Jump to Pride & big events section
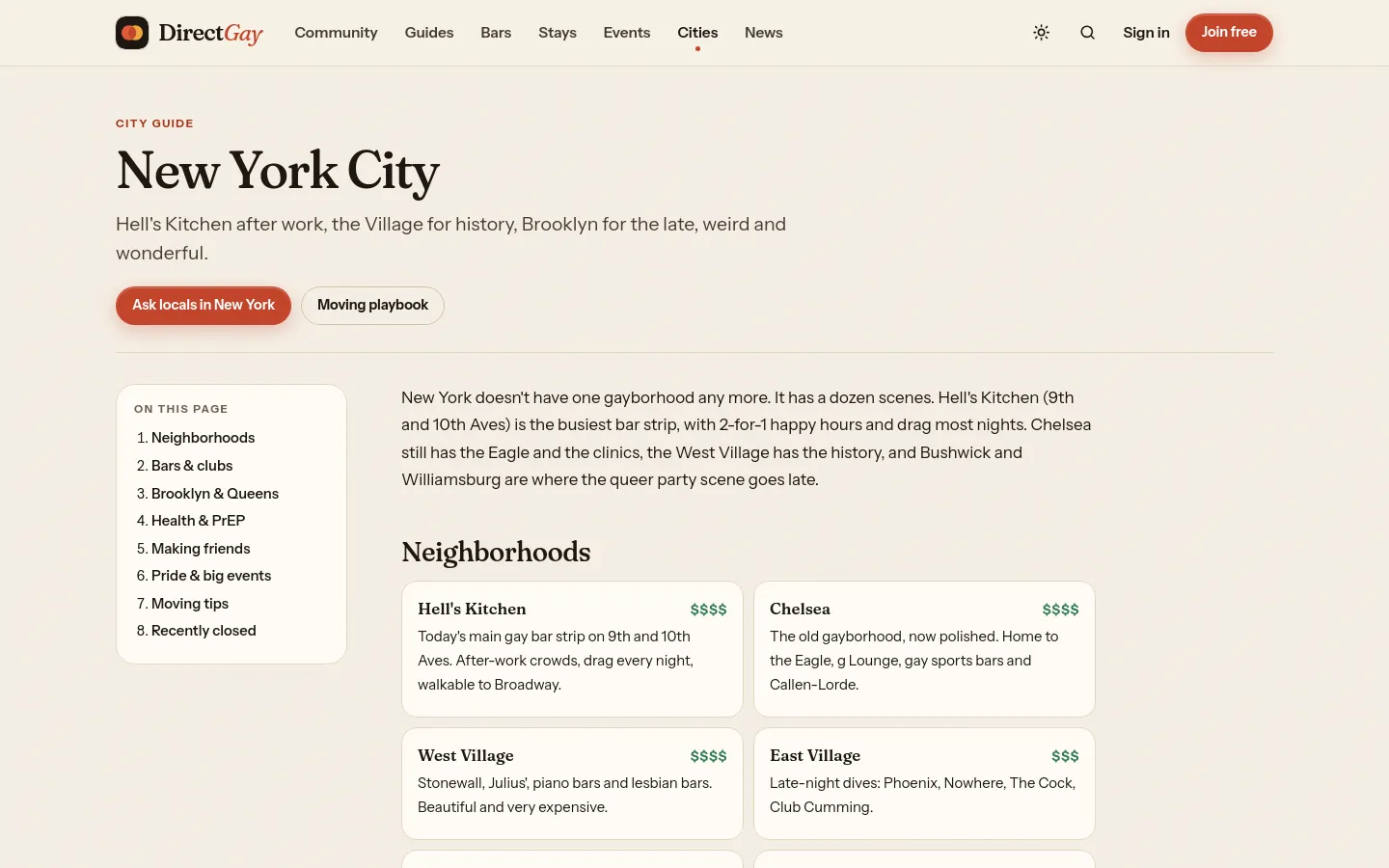The width and height of the screenshot is (1389, 868). [211, 576]
